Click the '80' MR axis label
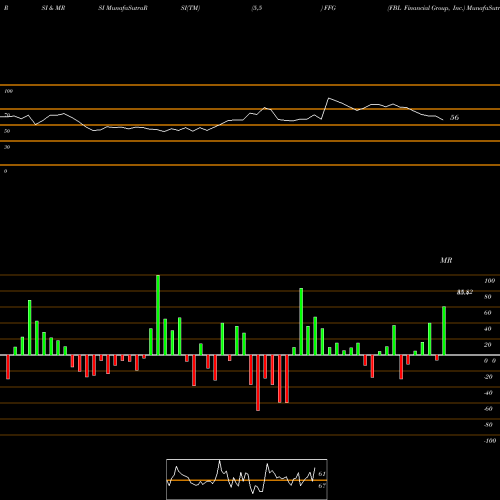The height and width of the screenshot is (500, 500). point(488,297)
